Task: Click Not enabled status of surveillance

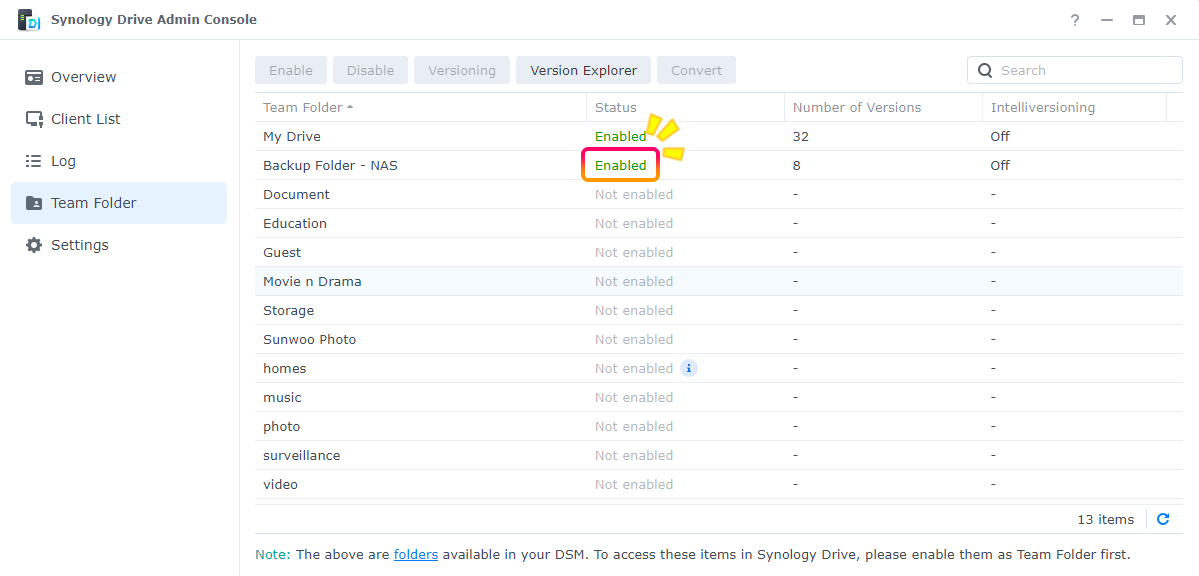Action: click(634, 456)
